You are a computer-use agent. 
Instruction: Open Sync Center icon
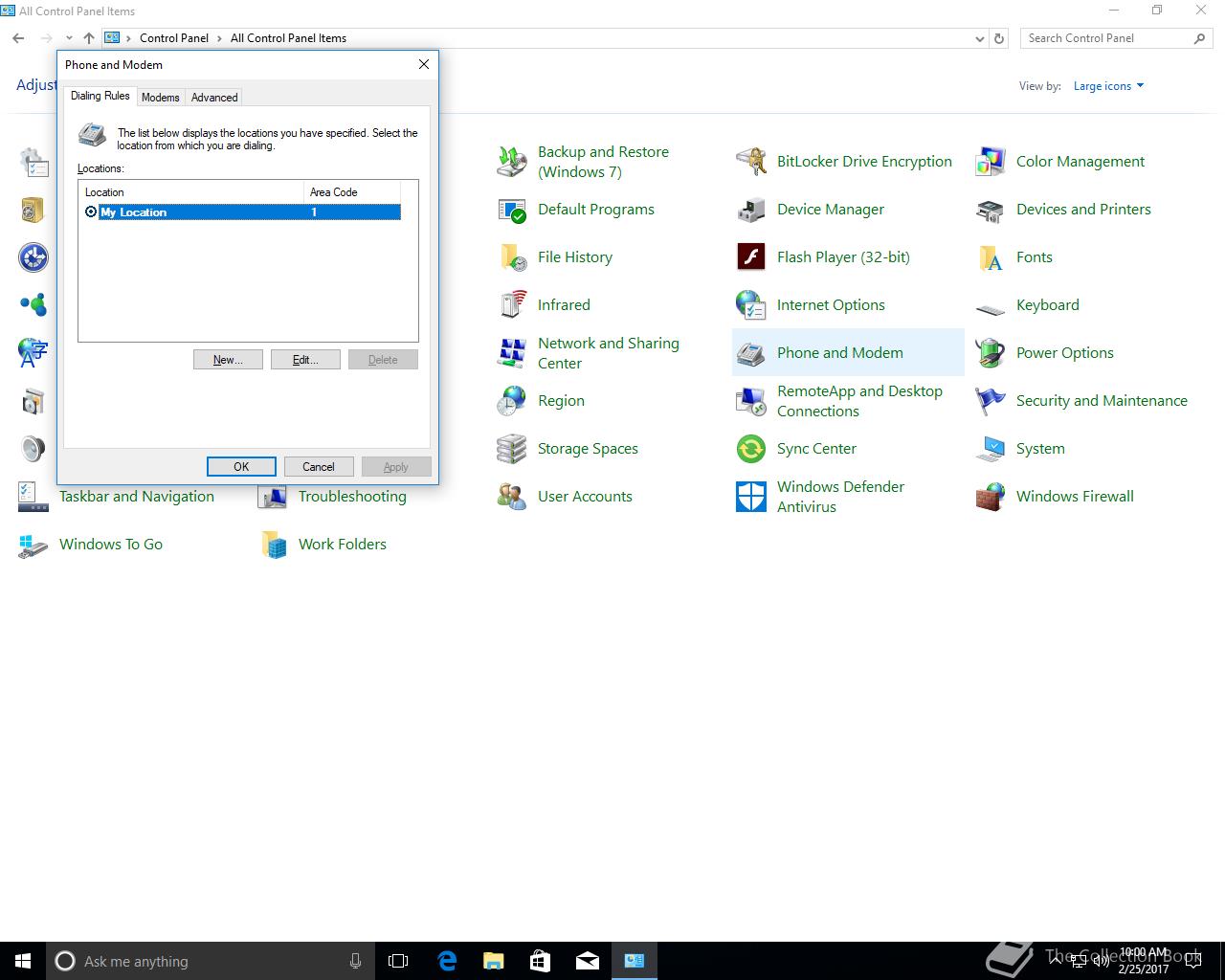click(751, 449)
